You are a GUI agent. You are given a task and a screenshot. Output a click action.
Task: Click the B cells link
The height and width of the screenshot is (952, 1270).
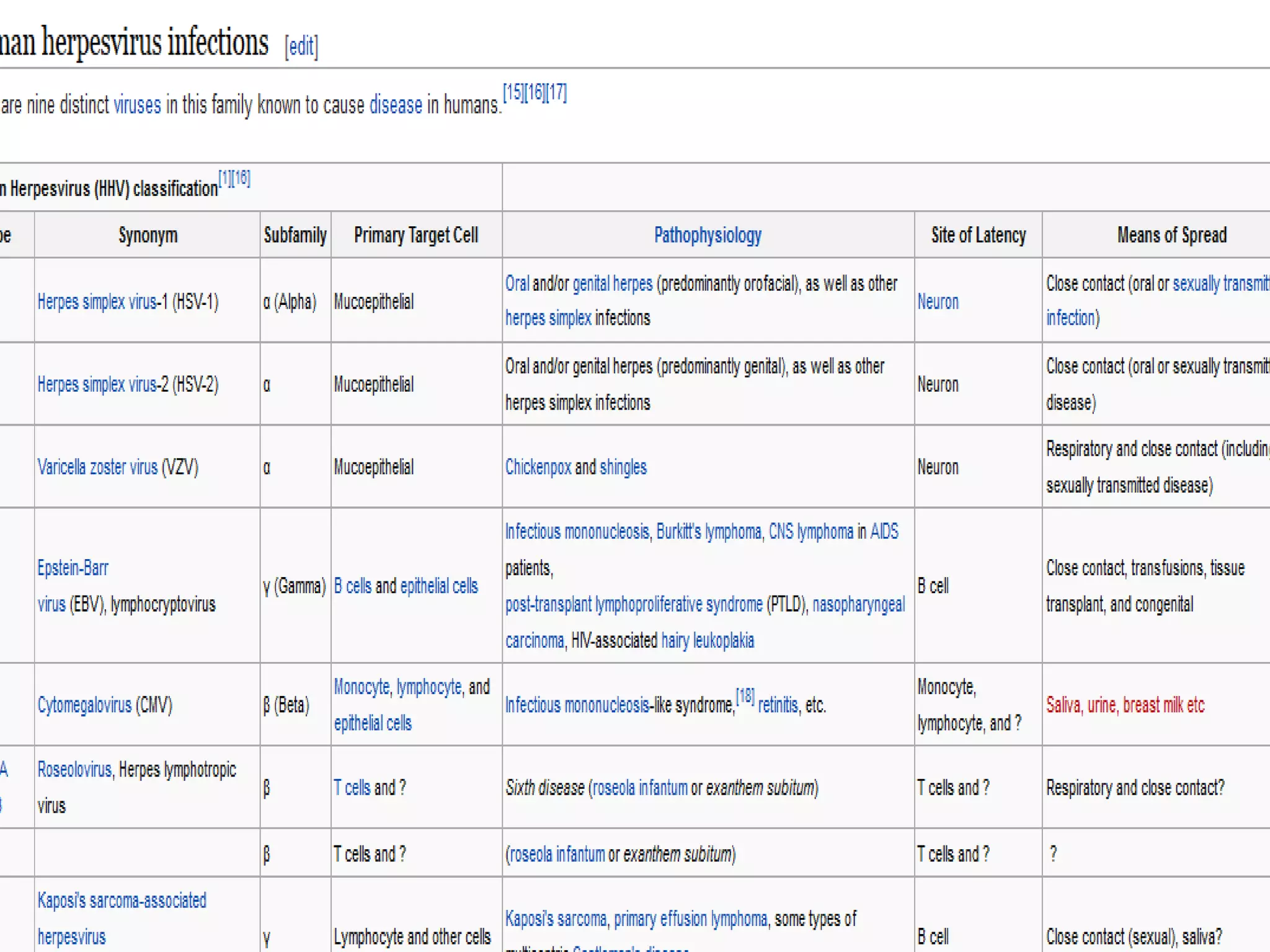[x=352, y=586]
